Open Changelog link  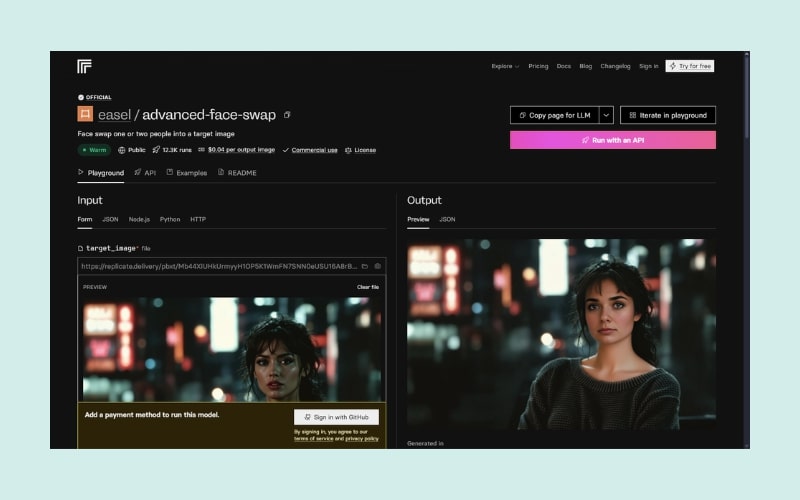pos(615,66)
